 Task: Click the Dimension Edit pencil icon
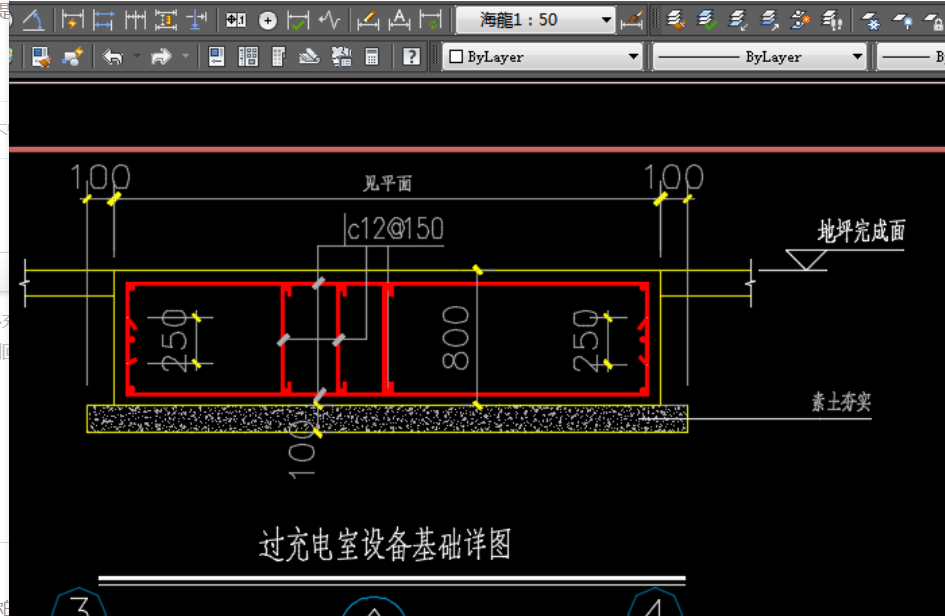point(368,20)
